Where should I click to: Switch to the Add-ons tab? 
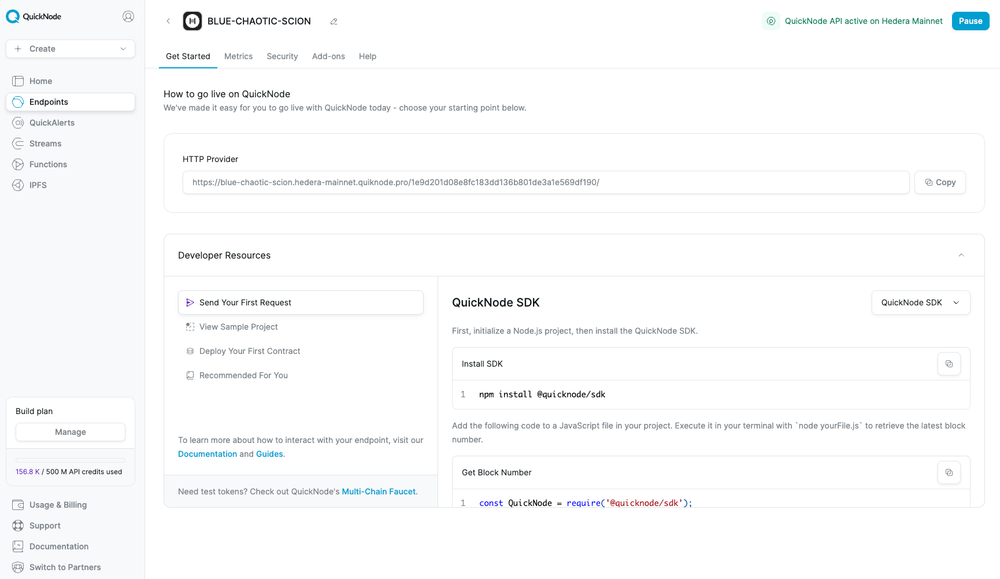(328, 56)
